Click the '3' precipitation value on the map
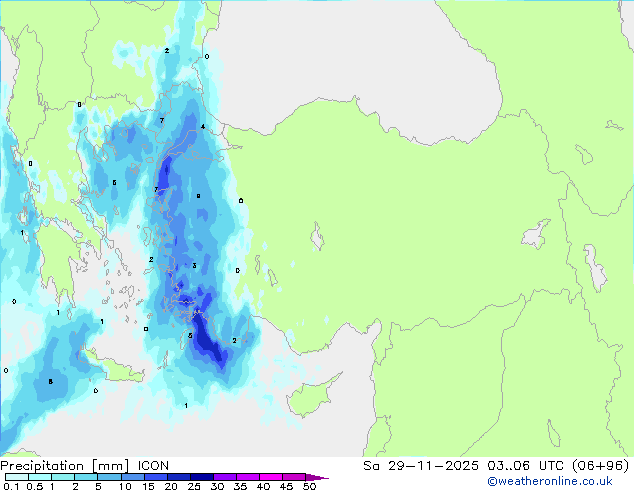The image size is (634, 490). click(x=194, y=266)
